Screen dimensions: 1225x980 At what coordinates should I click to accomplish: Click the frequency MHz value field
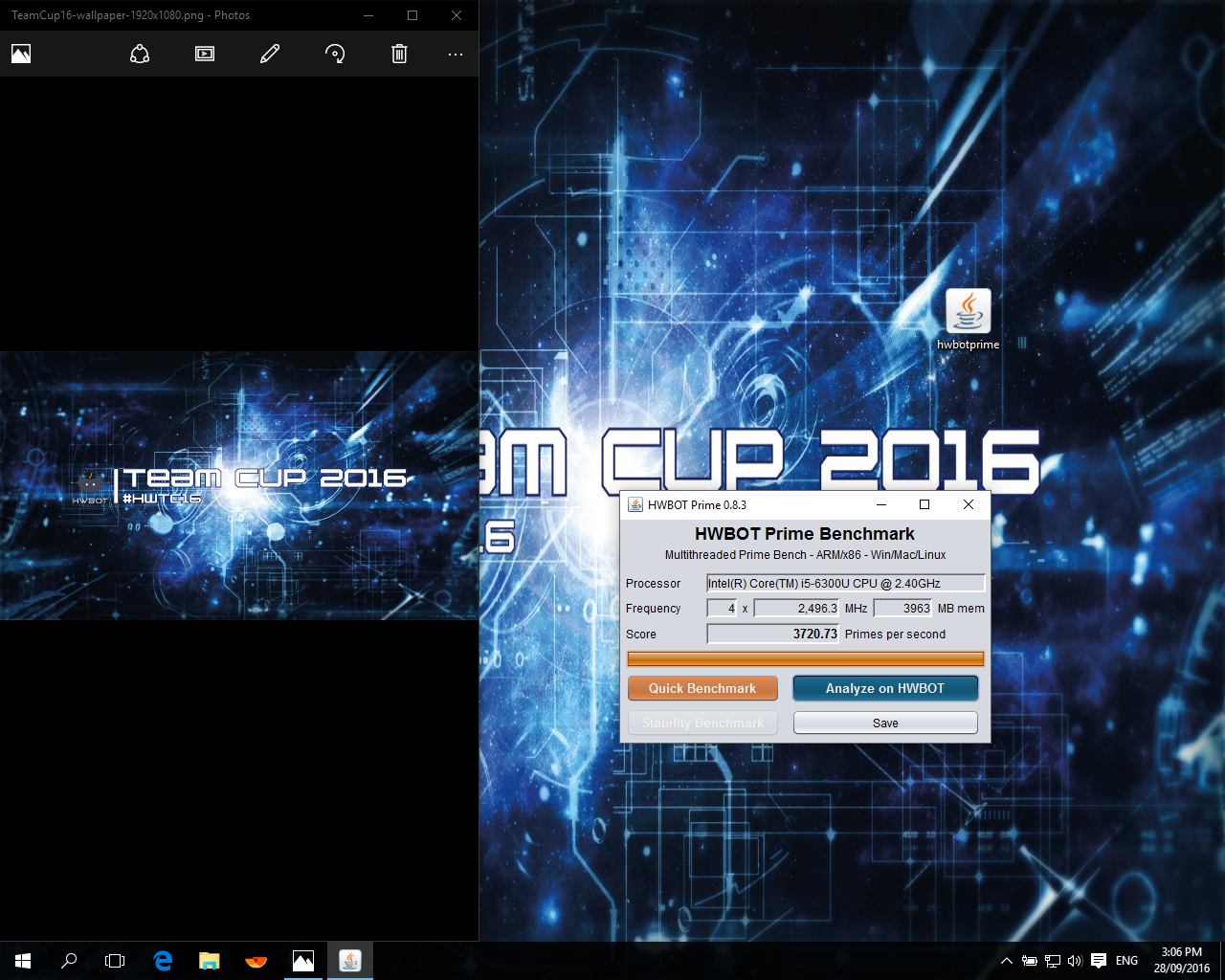click(x=797, y=608)
